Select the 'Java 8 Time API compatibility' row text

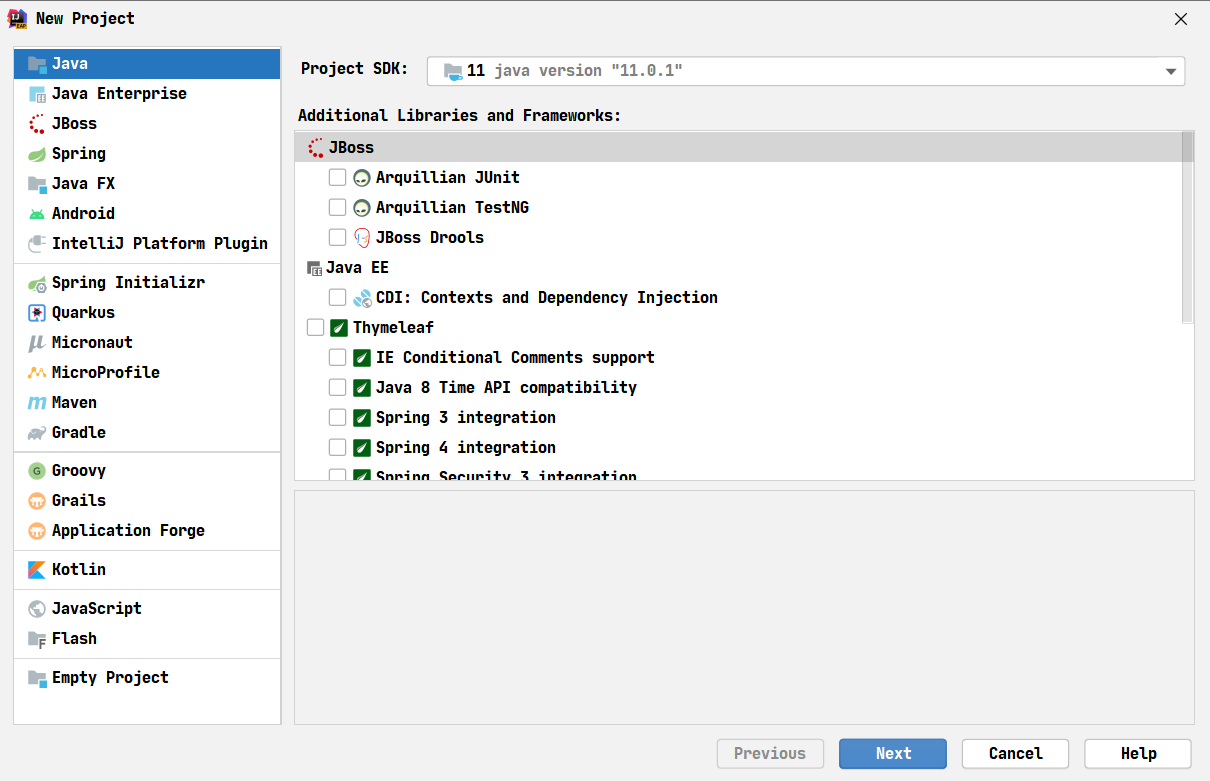pos(506,388)
